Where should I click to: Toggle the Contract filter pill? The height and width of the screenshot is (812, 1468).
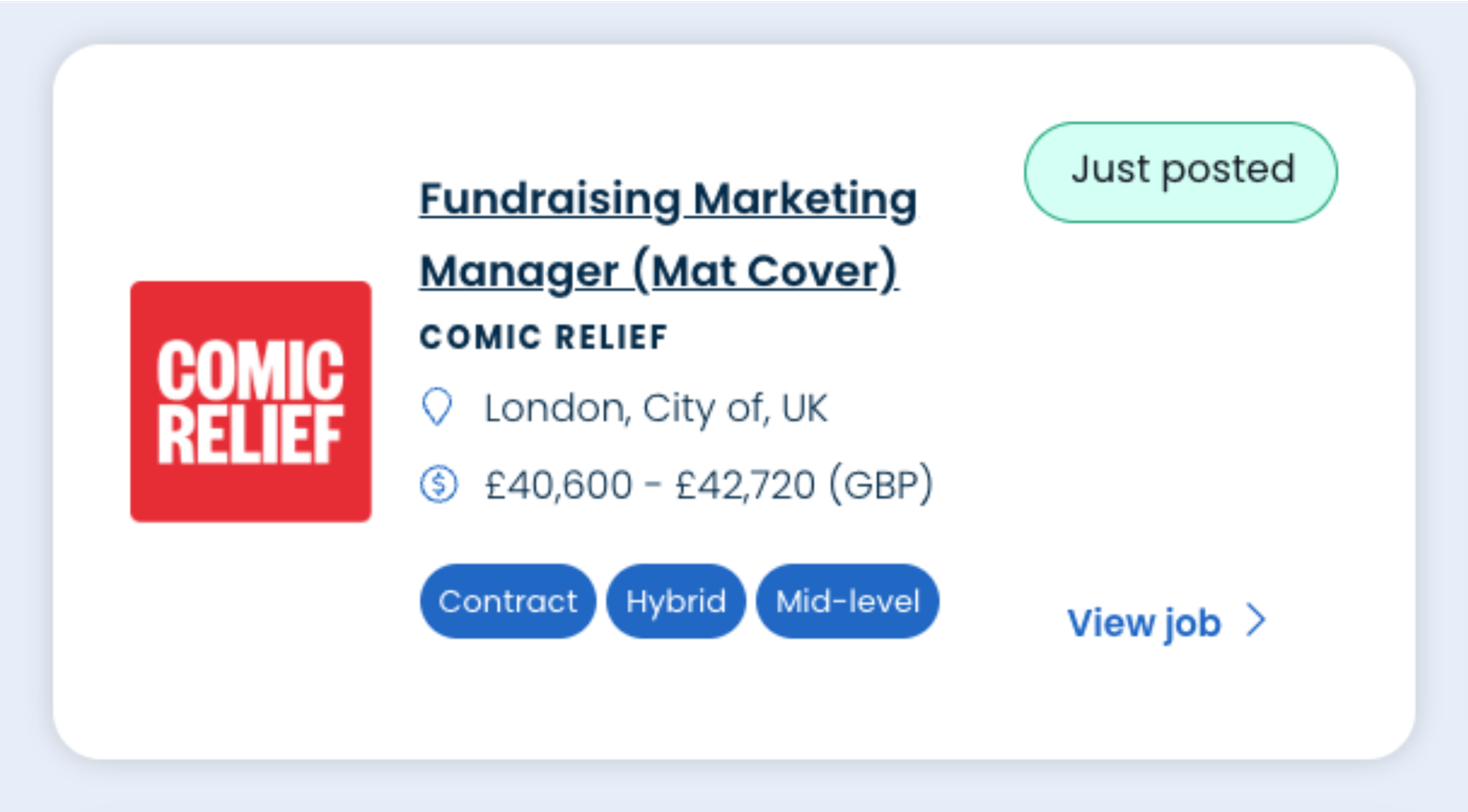tap(507, 601)
